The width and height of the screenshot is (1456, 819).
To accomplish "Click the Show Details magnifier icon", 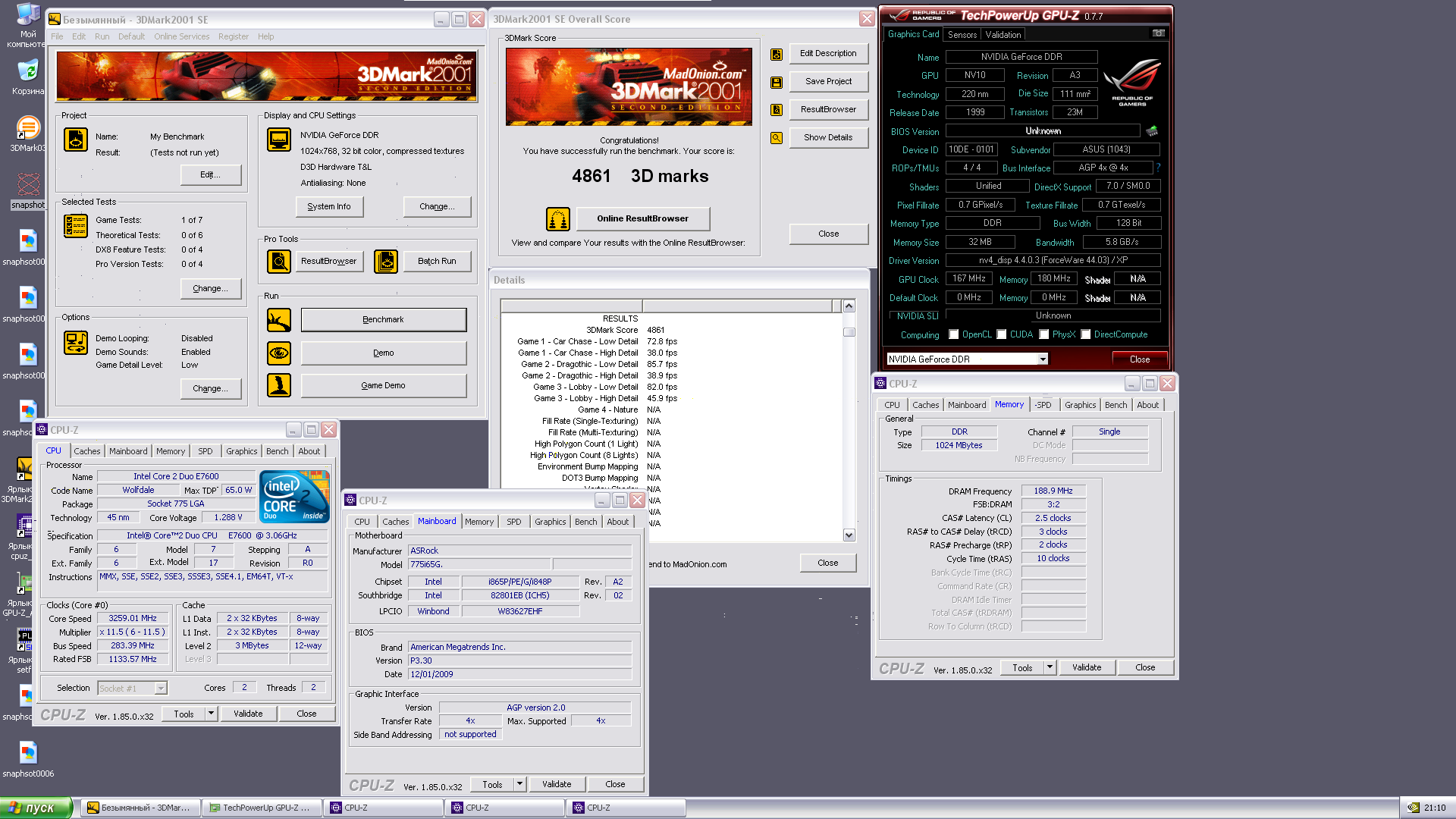I will pos(777,138).
